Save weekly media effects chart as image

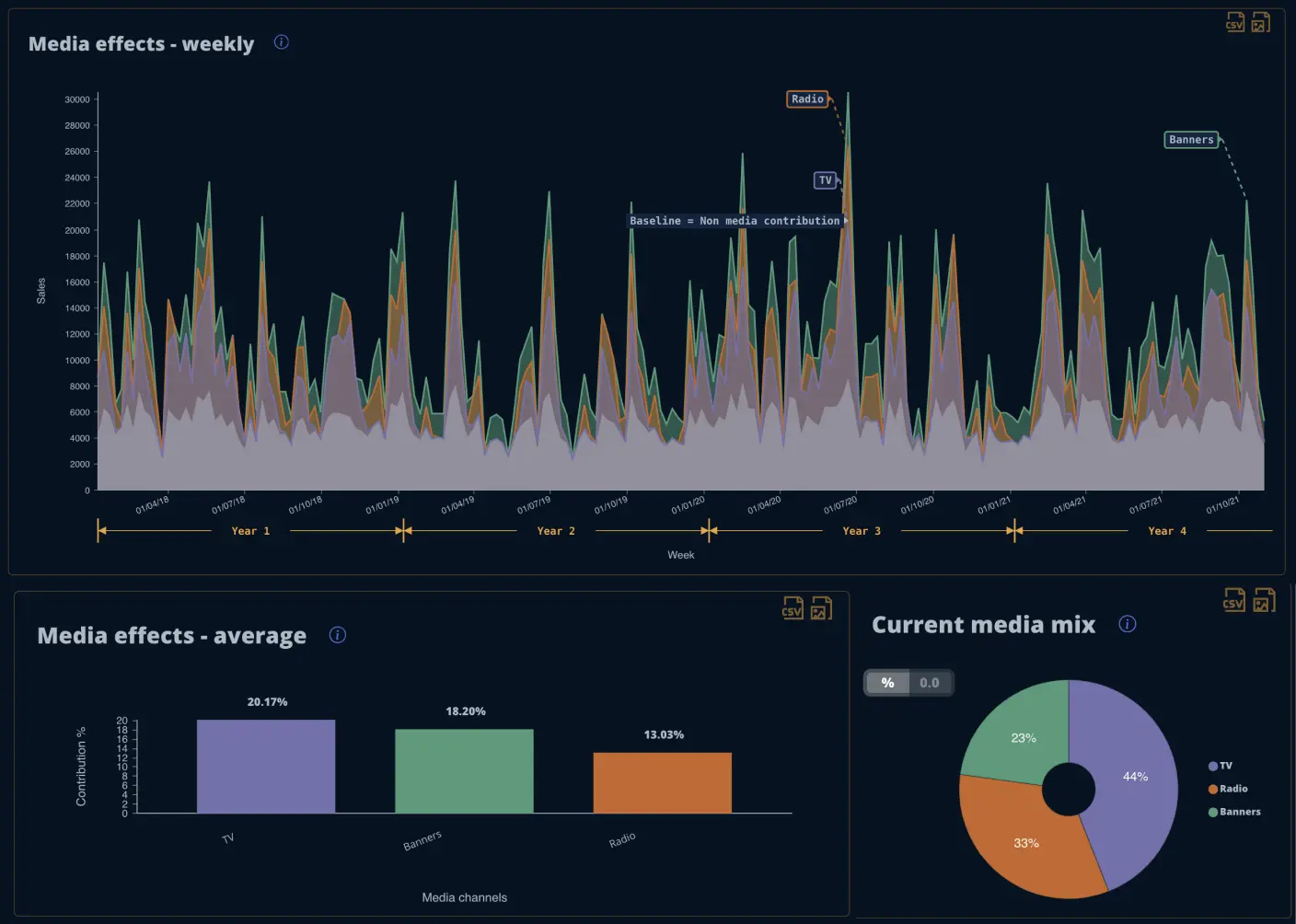pyautogui.click(x=1261, y=22)
